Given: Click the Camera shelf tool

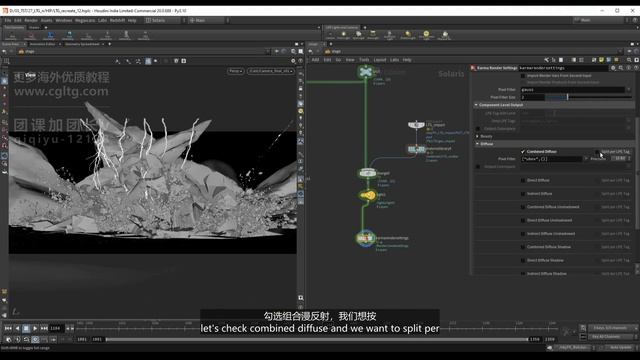Looking at the screenshot, I should coord(330,35).
